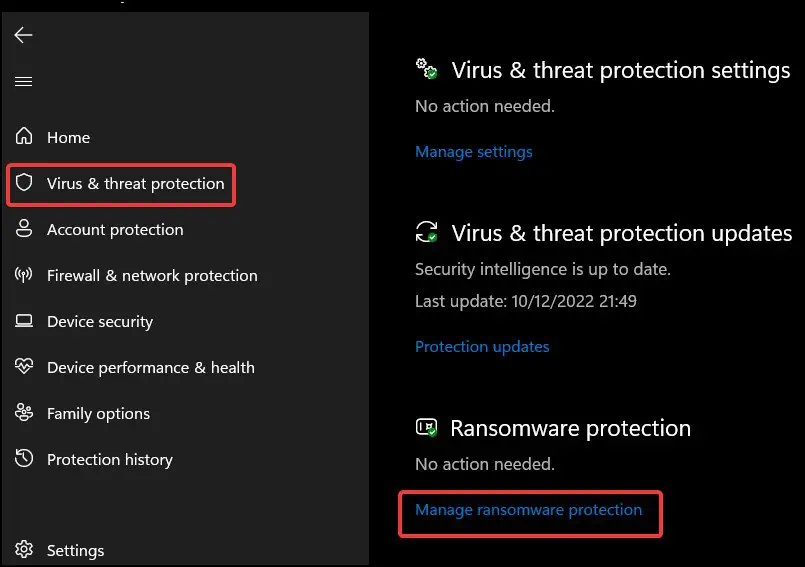This screenshot has height=567, width=805.
Task: Open the hamburger navigation menu
Action: pyautogui.click(x=23, y=82)
